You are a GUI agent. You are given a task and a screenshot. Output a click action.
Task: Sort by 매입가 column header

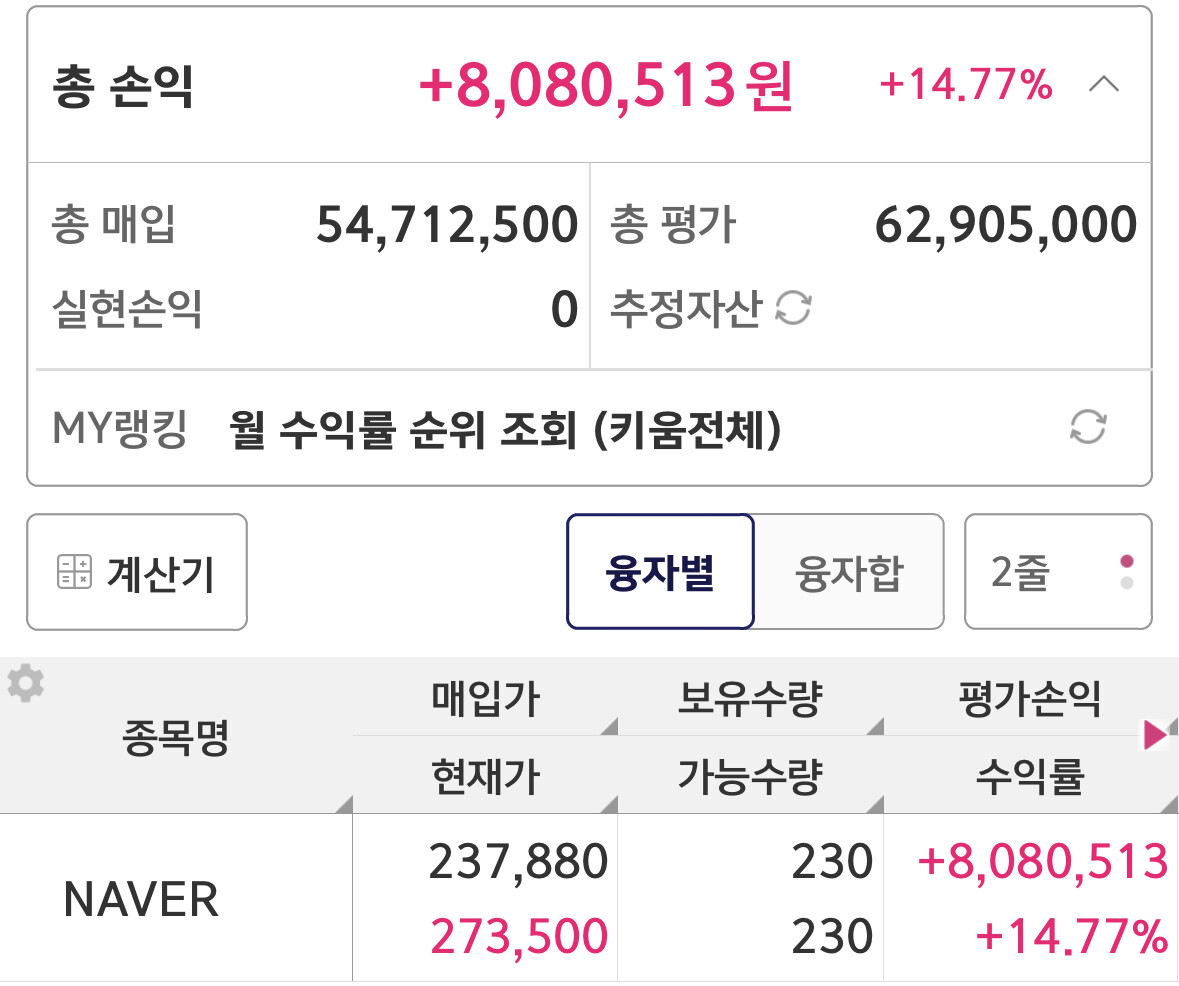[x=485, y=697]
